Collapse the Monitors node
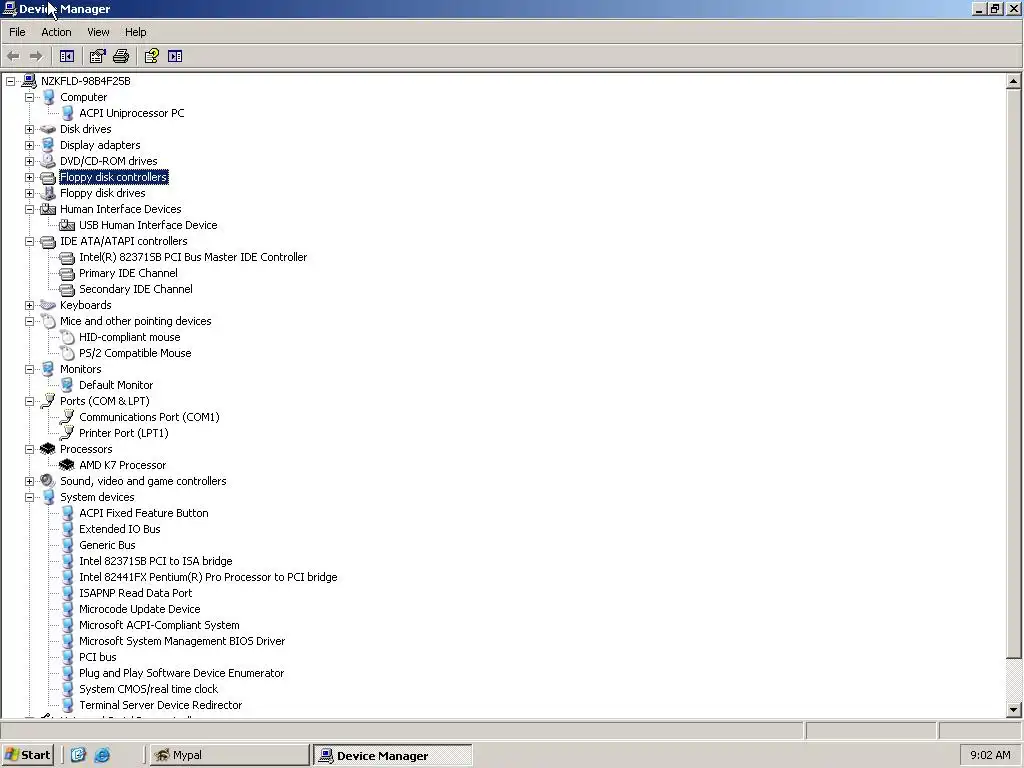Viewport: 1024px width, 768px height. 29,369
